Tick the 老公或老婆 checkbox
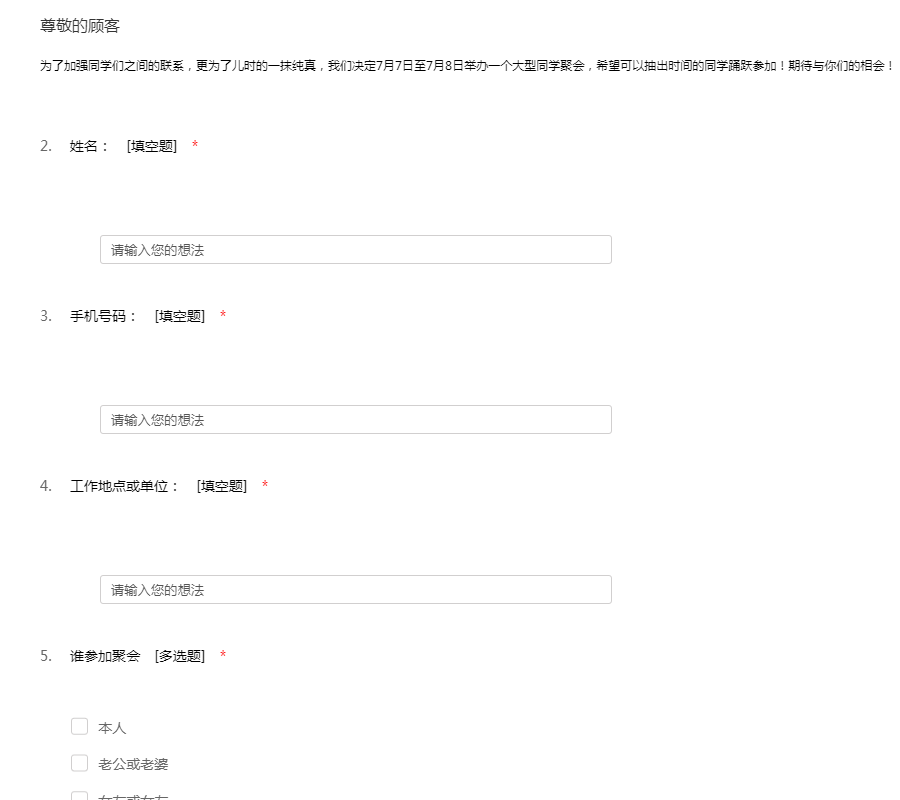Screen dimensions: 900x800 coord(80,763)
